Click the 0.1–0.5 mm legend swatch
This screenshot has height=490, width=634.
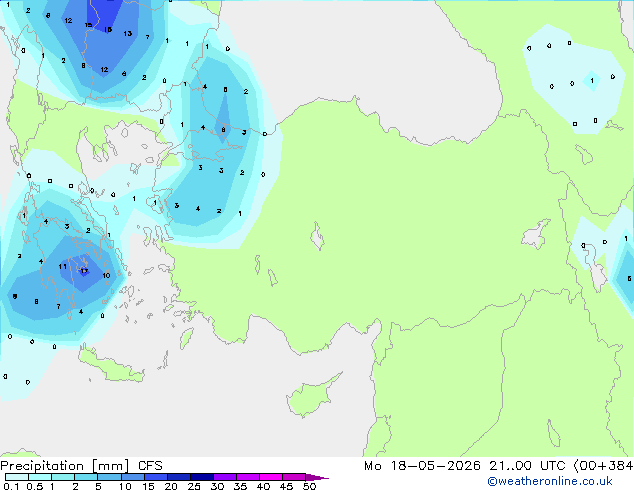17,477
